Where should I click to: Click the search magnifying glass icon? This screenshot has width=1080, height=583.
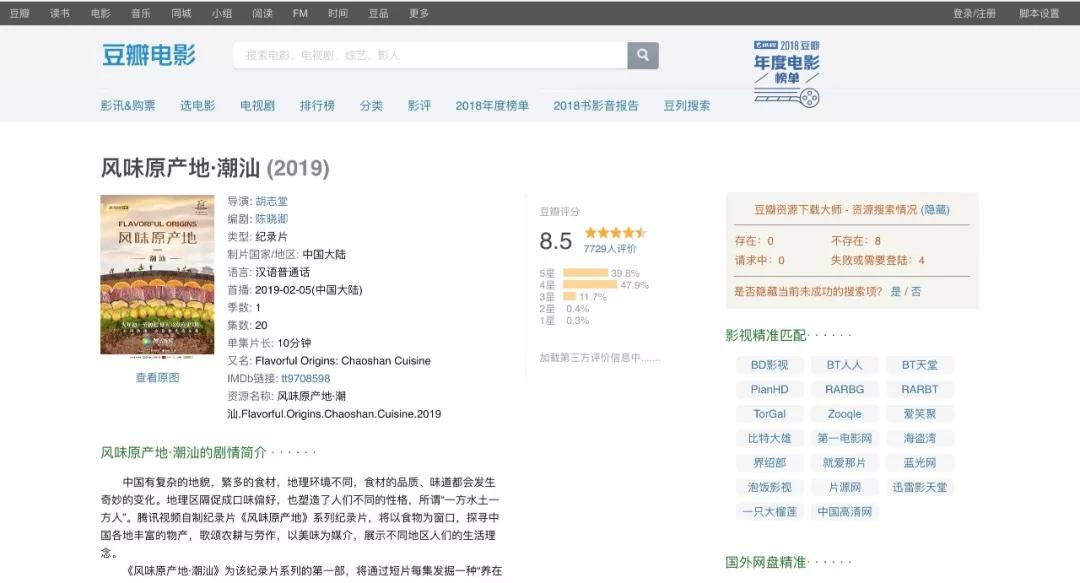point(642,55)
